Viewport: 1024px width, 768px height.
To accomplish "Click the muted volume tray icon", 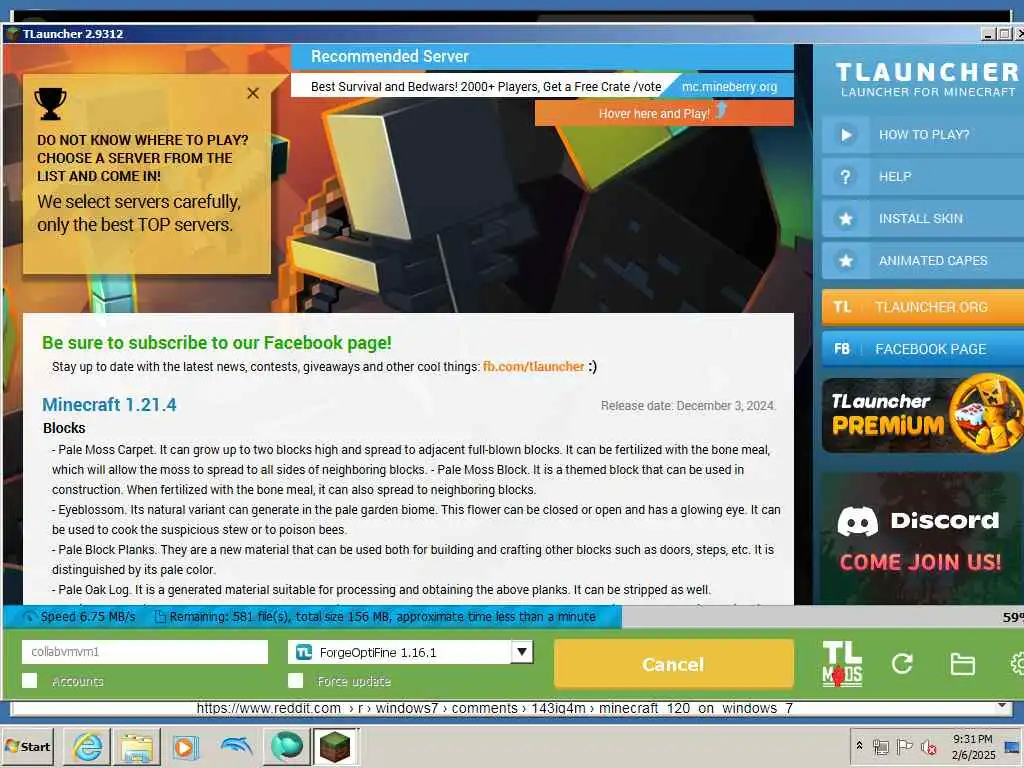I will [x=928, y=746].
